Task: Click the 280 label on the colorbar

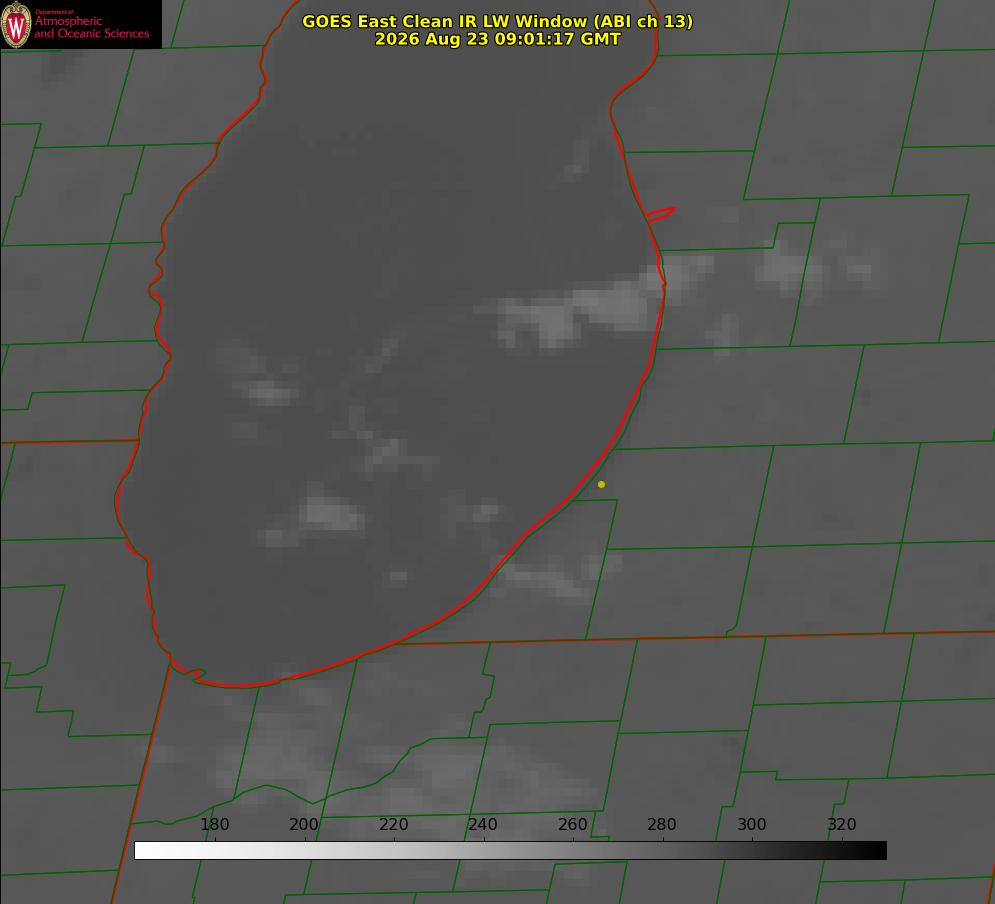Action: pyautogui.click(x=662, y=824)
